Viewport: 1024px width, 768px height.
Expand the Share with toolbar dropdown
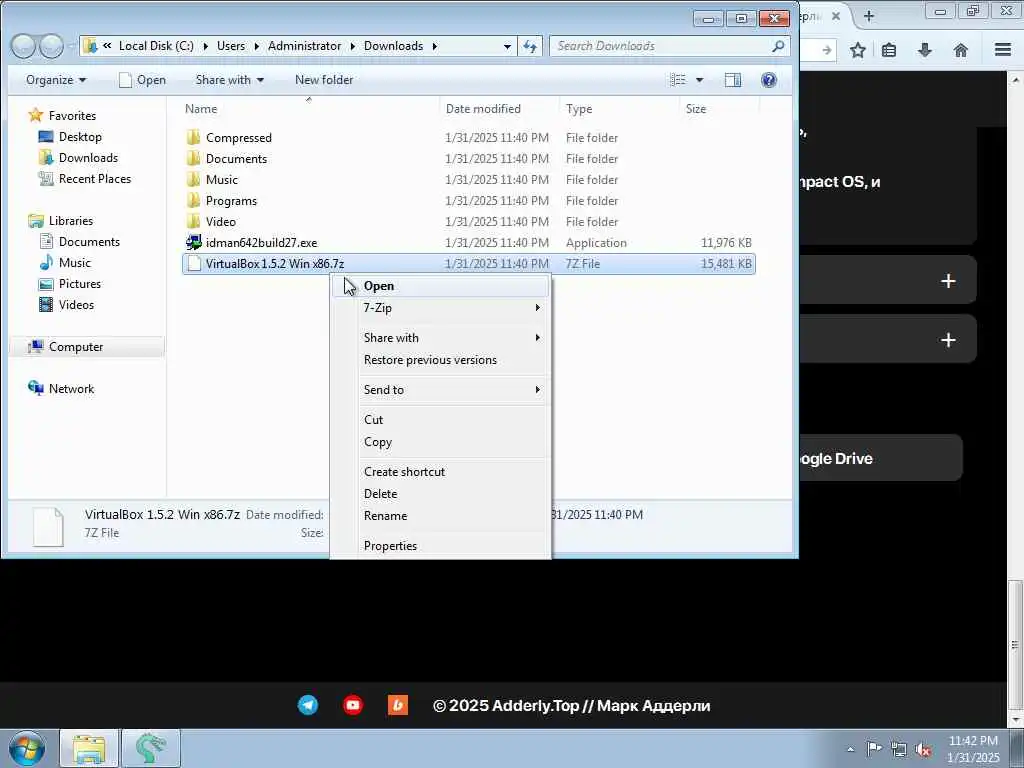pos(229,80)
